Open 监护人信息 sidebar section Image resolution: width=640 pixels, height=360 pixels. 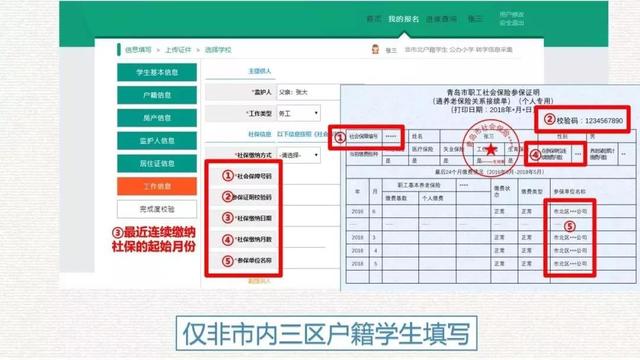tap(157, 141)
